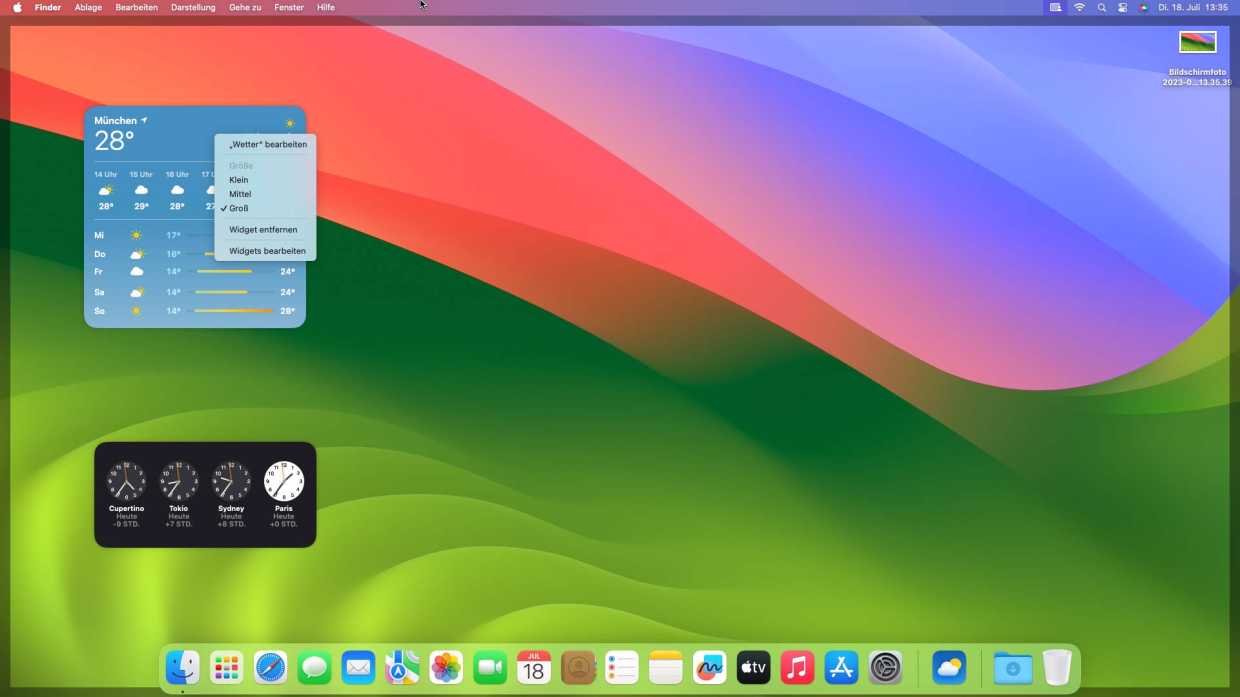Select the Mittel widget size

point(240,194)
